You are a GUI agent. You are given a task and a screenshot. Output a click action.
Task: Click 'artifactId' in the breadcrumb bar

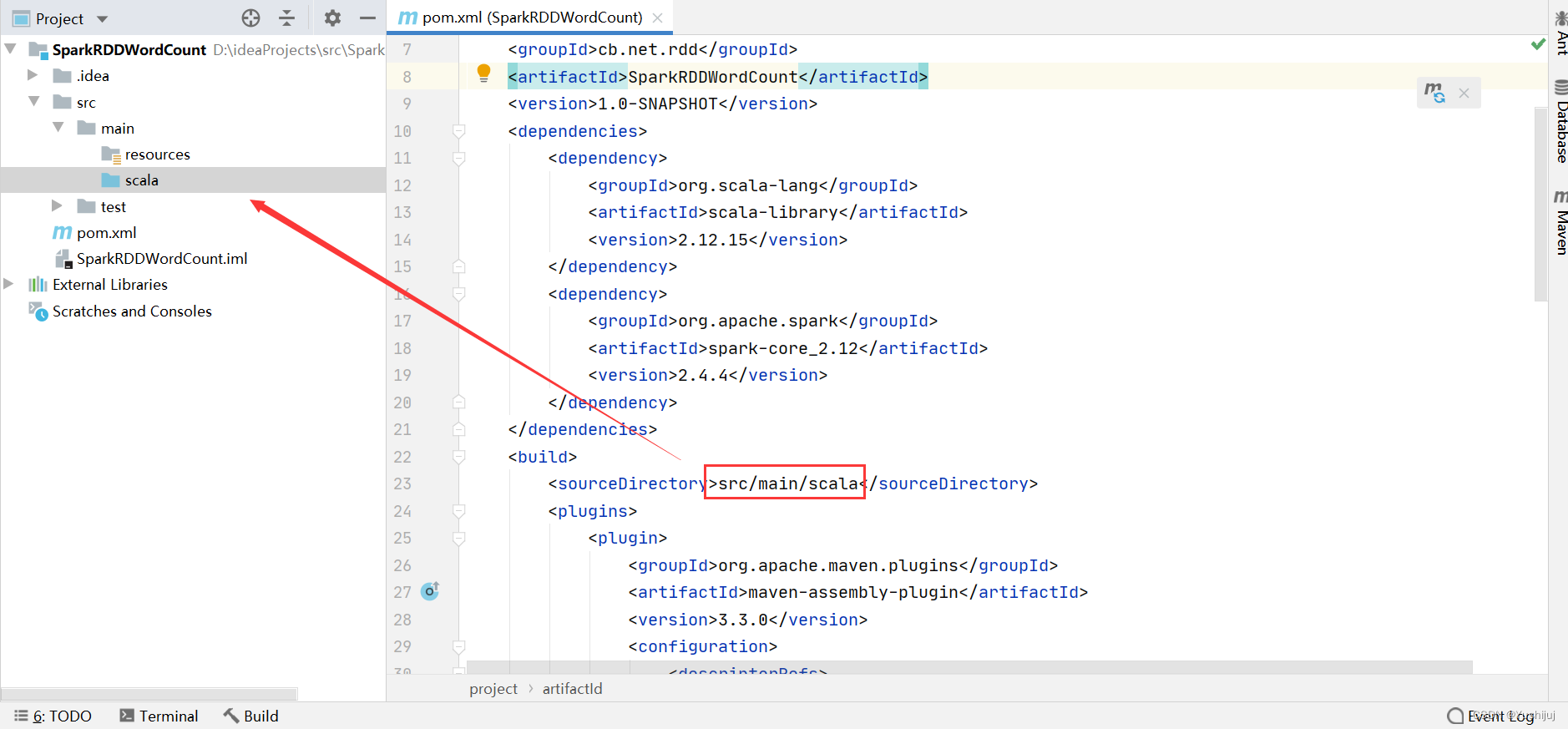(572, 689)
